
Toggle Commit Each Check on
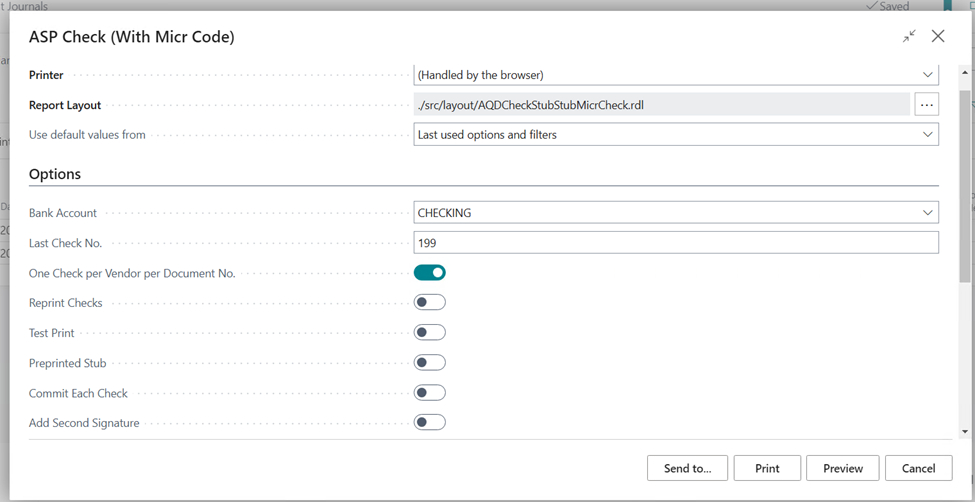point(430,393)
